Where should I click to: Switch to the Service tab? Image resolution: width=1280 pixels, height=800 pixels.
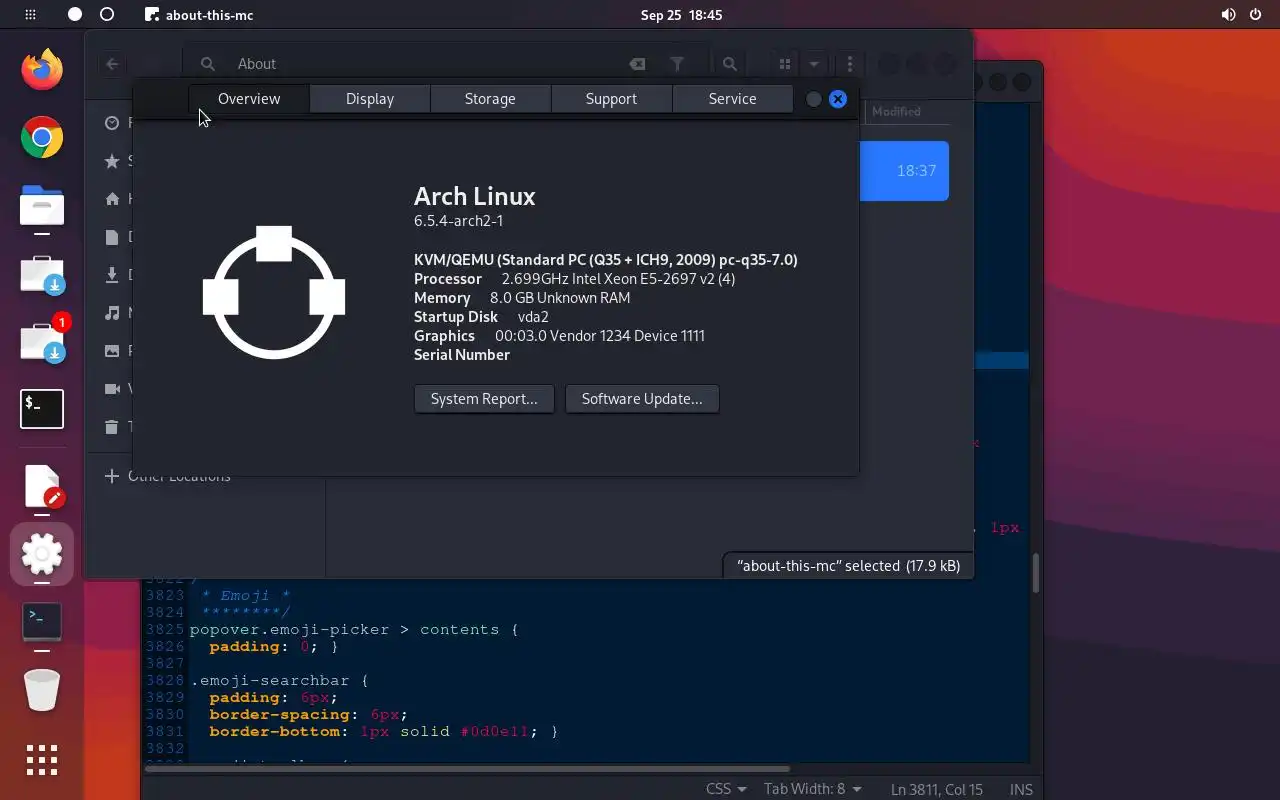(x=732, y=99)
